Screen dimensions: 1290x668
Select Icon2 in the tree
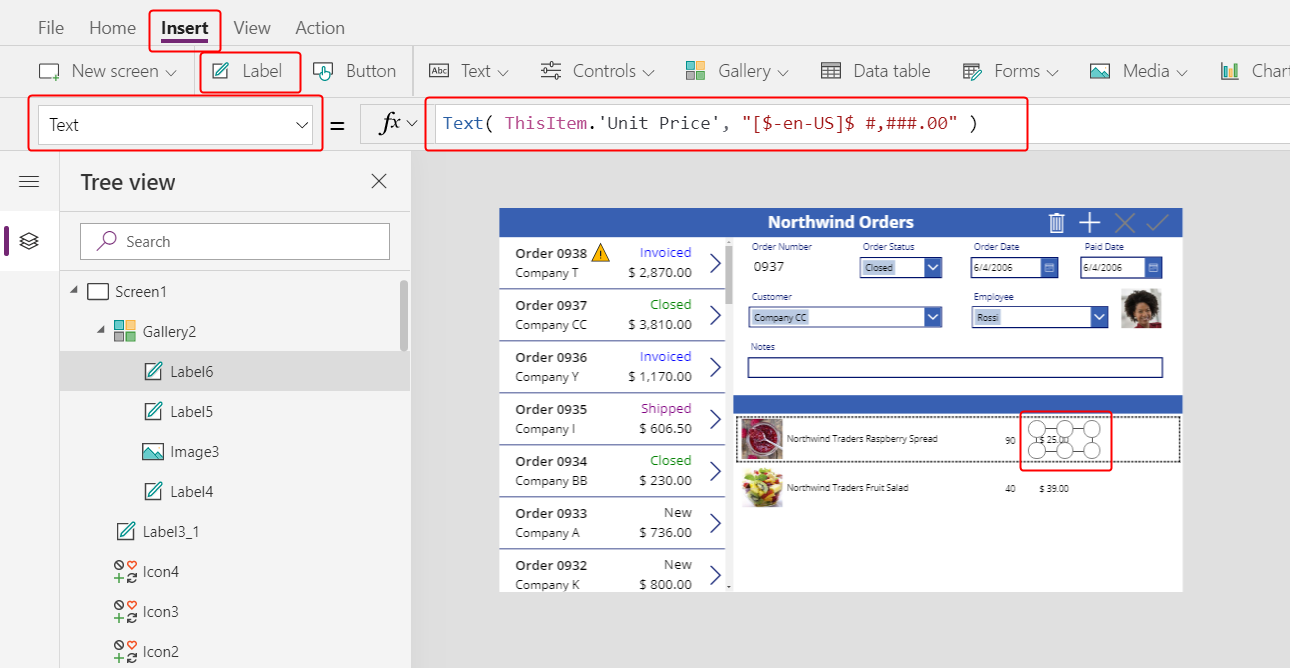161,651
